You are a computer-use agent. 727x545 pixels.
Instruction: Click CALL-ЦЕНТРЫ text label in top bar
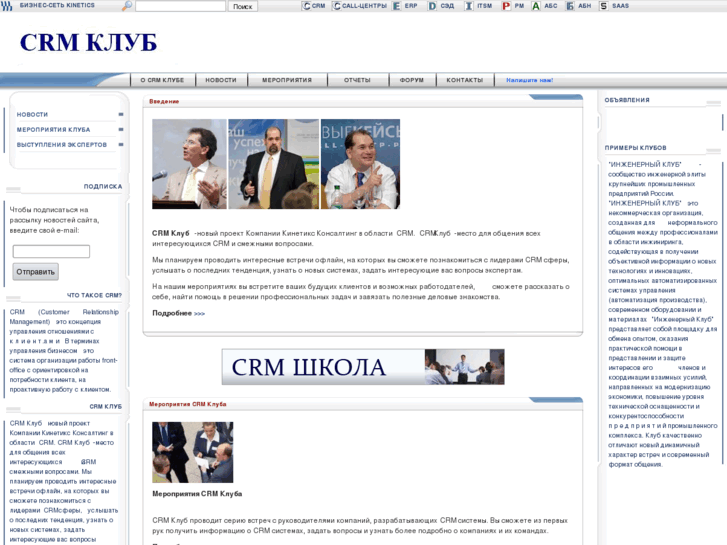pos(364,6)
